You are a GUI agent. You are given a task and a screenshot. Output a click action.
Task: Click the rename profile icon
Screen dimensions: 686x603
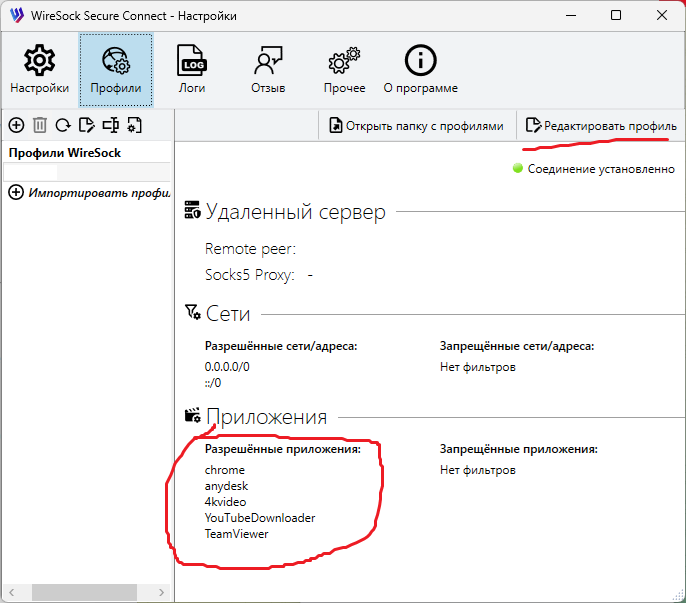110,125
